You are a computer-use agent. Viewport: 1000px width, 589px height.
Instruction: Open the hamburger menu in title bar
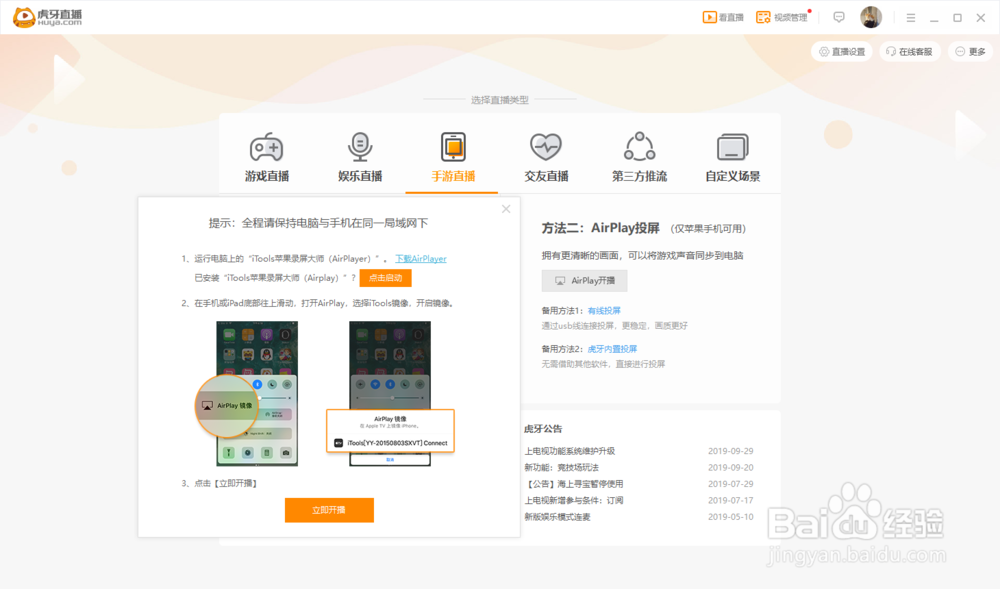911,17
